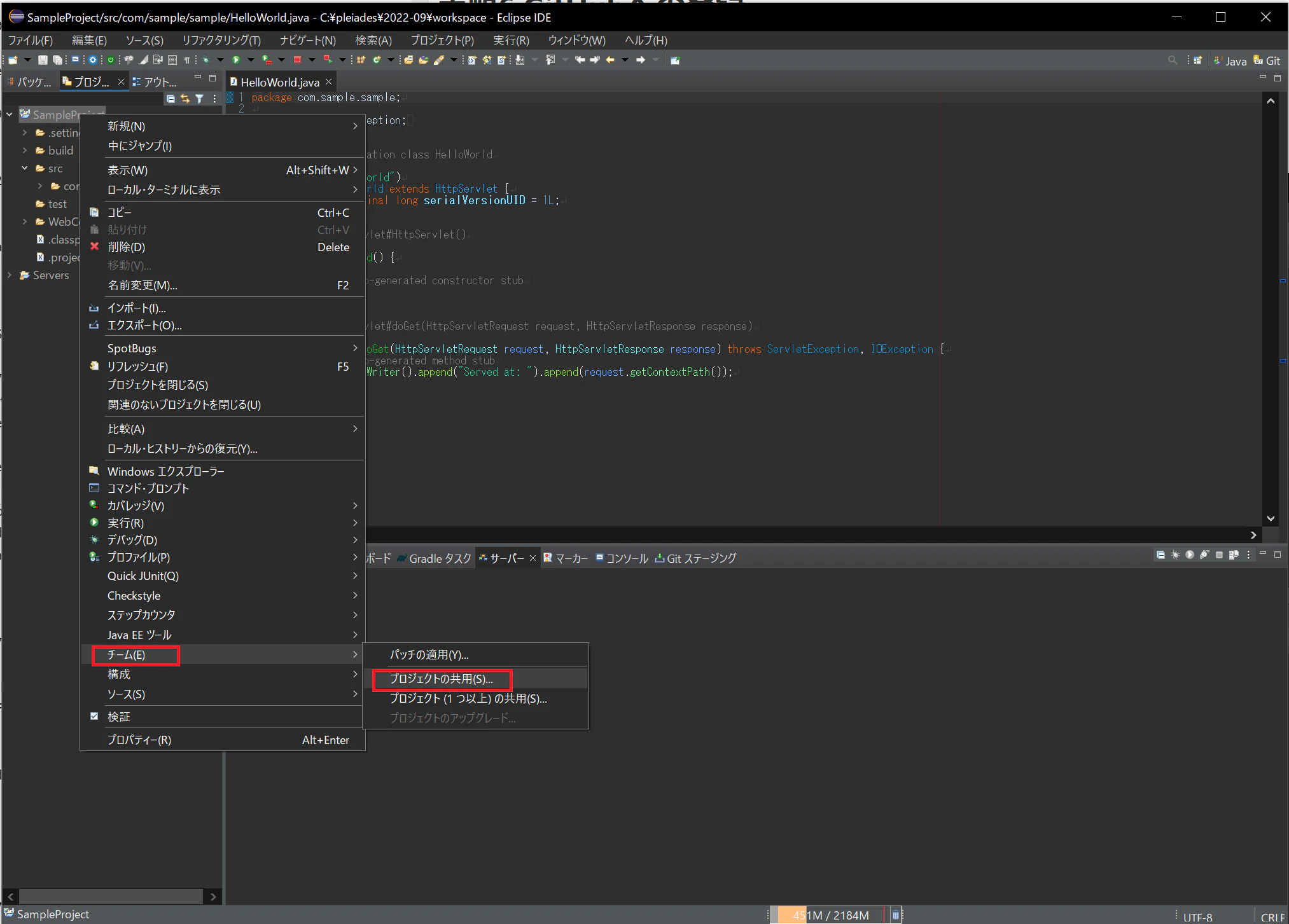Click チーム(E) context menu item
Screen dimensions: 1289x924
tap(223, 654)
